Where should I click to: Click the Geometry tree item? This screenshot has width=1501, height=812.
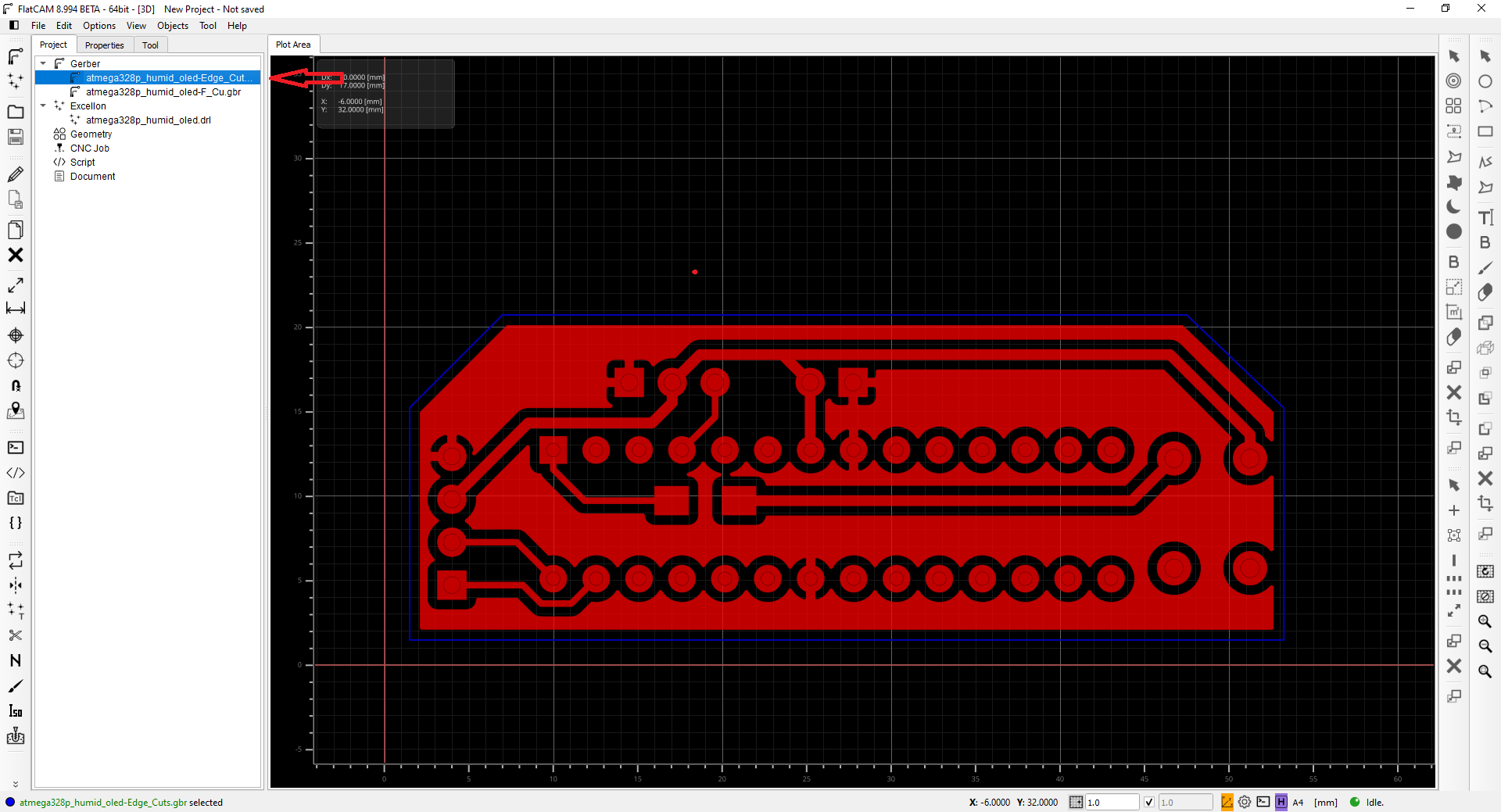[x=91, y=134]
